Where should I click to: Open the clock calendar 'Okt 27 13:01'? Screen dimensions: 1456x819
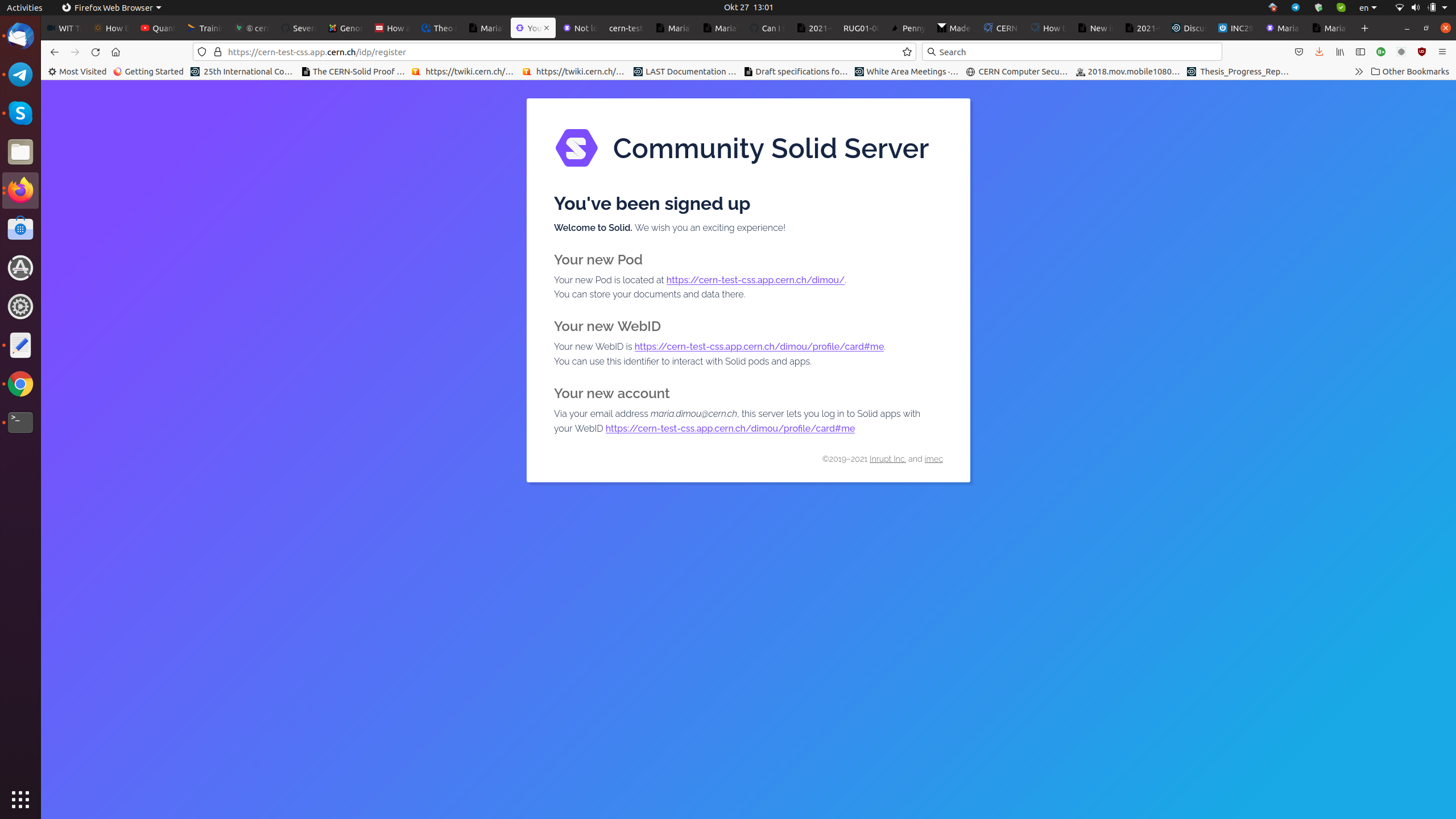click(748, 7)
